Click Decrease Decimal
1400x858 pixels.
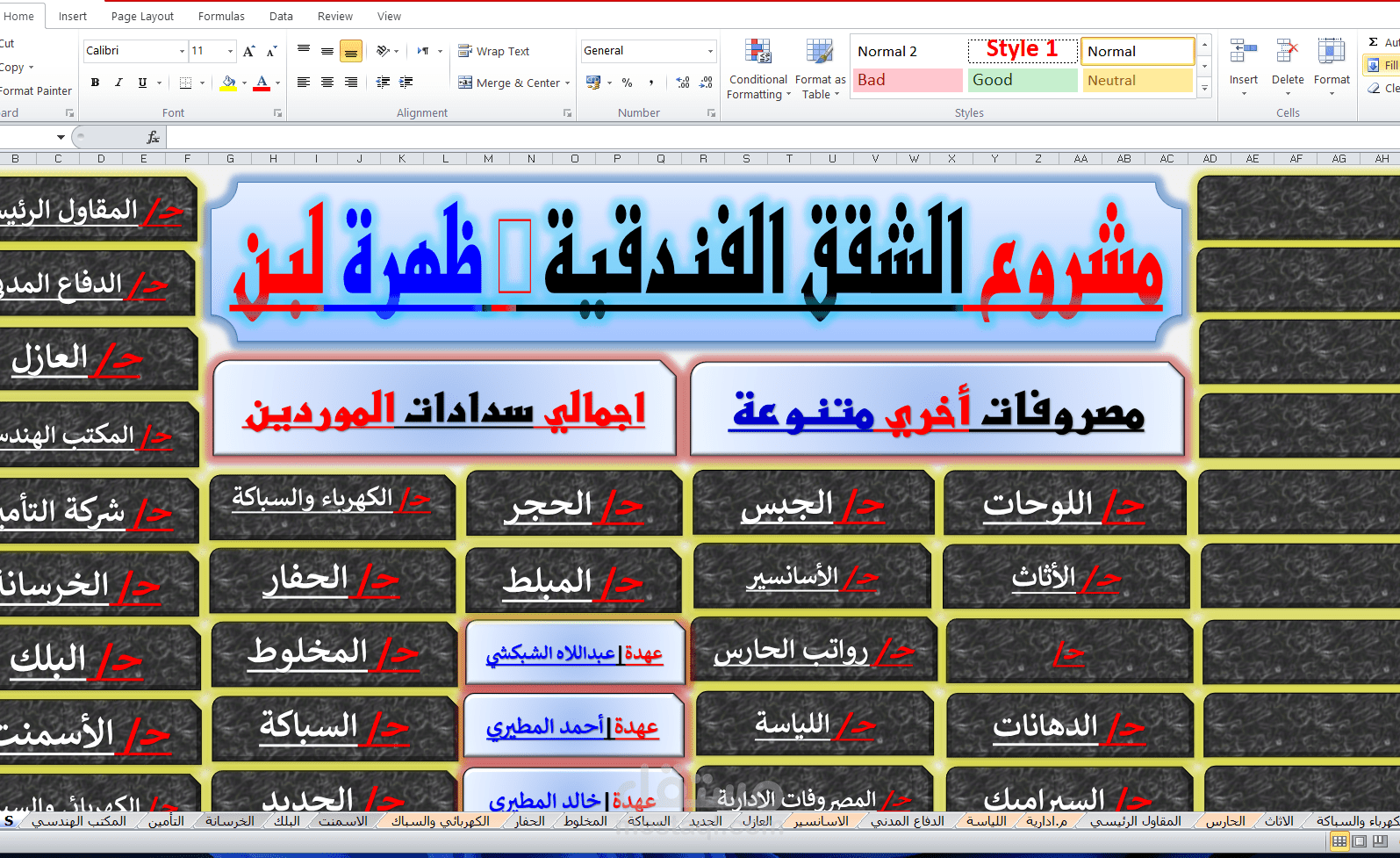tap(707, 83)
